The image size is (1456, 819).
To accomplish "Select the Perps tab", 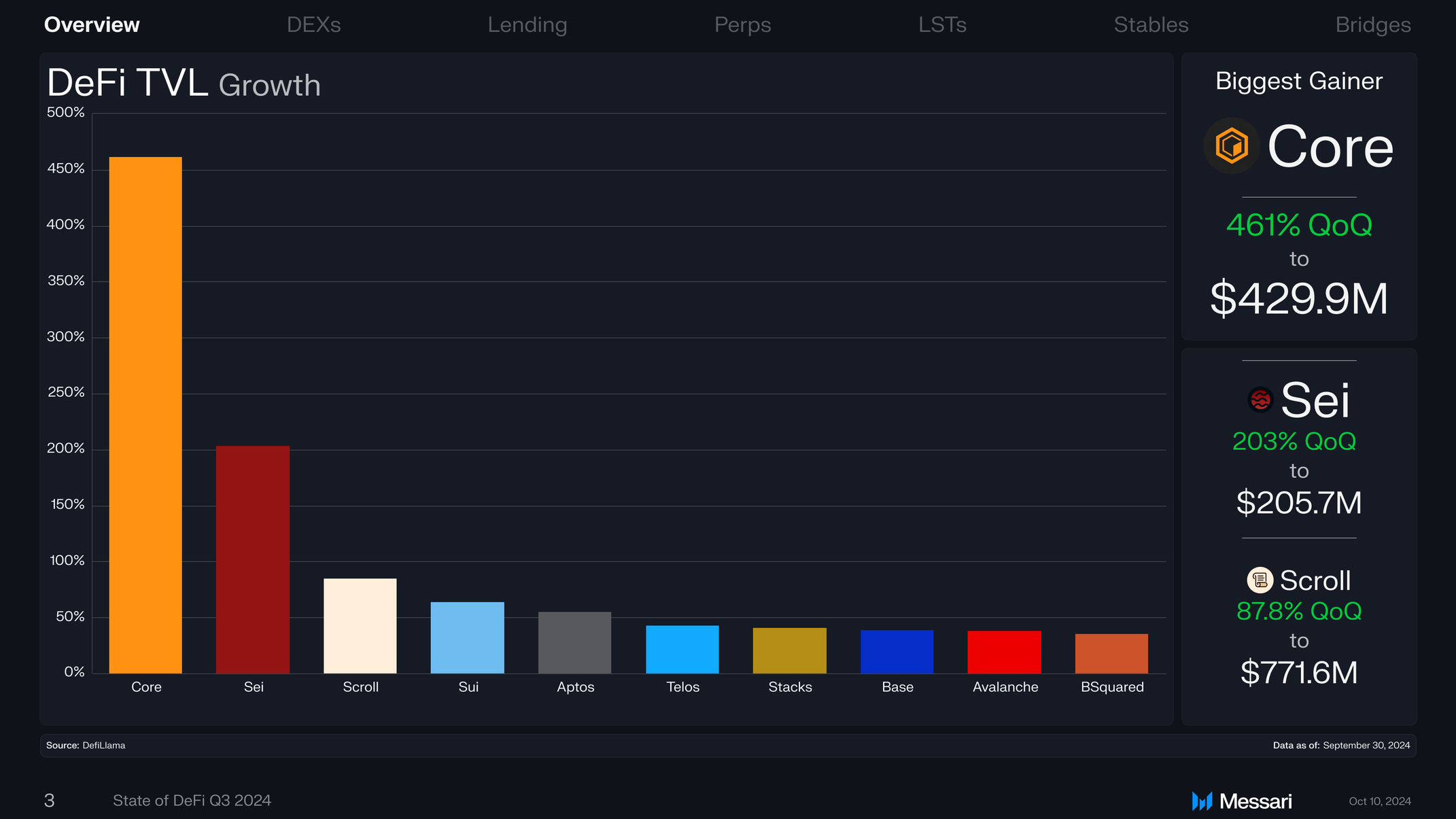I will pyautogui.click(x=743, y=24).
